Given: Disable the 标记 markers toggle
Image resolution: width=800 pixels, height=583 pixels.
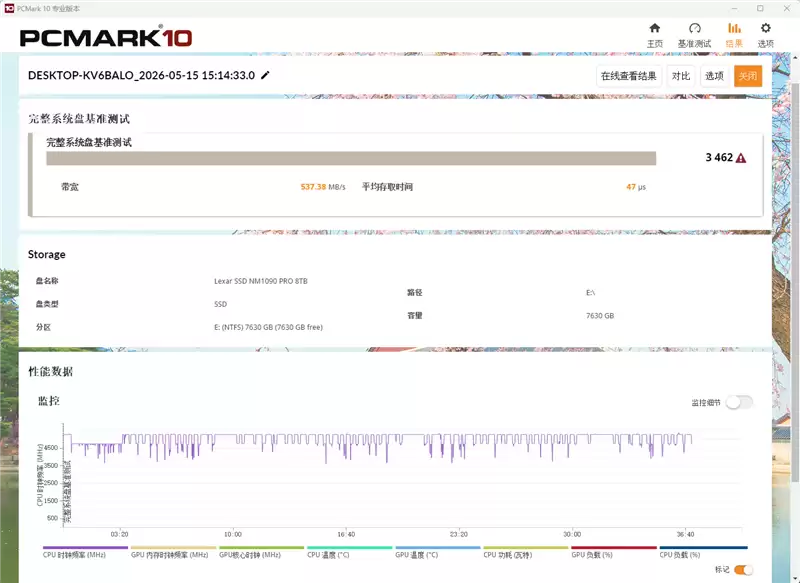Looking at the screenshot, I should (x=743, y=569).
